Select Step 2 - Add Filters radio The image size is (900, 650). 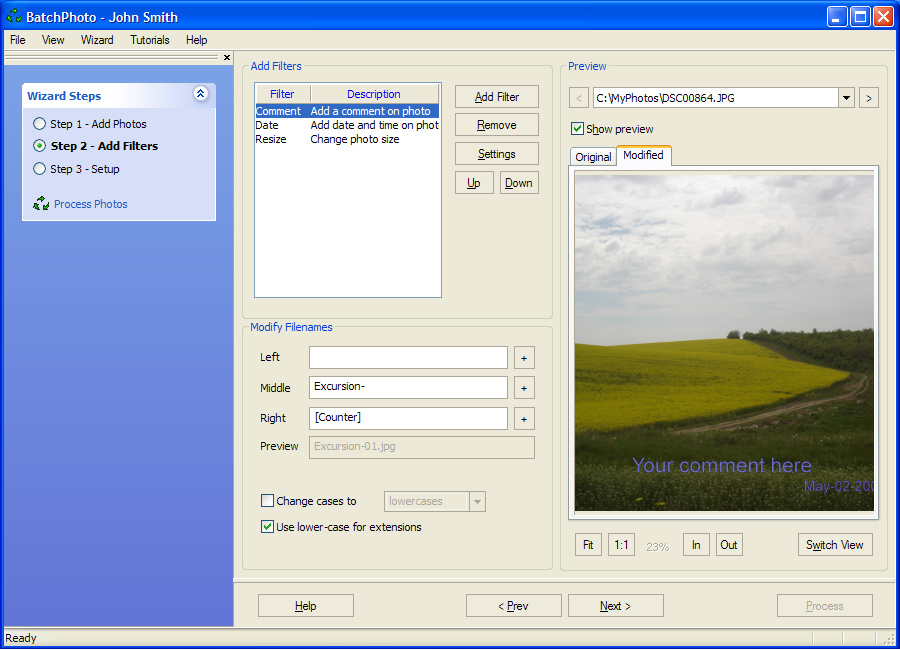pyautogui.click(x=39, y=146)
